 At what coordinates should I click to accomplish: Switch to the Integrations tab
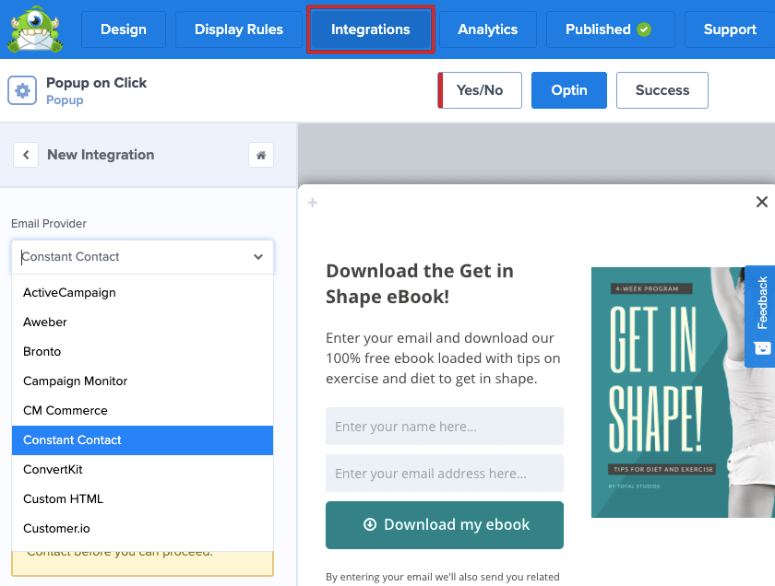tap(371, 30)
